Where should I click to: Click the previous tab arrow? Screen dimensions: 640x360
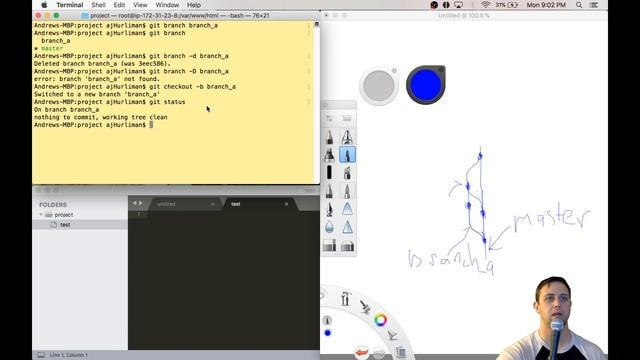point(135,203)
